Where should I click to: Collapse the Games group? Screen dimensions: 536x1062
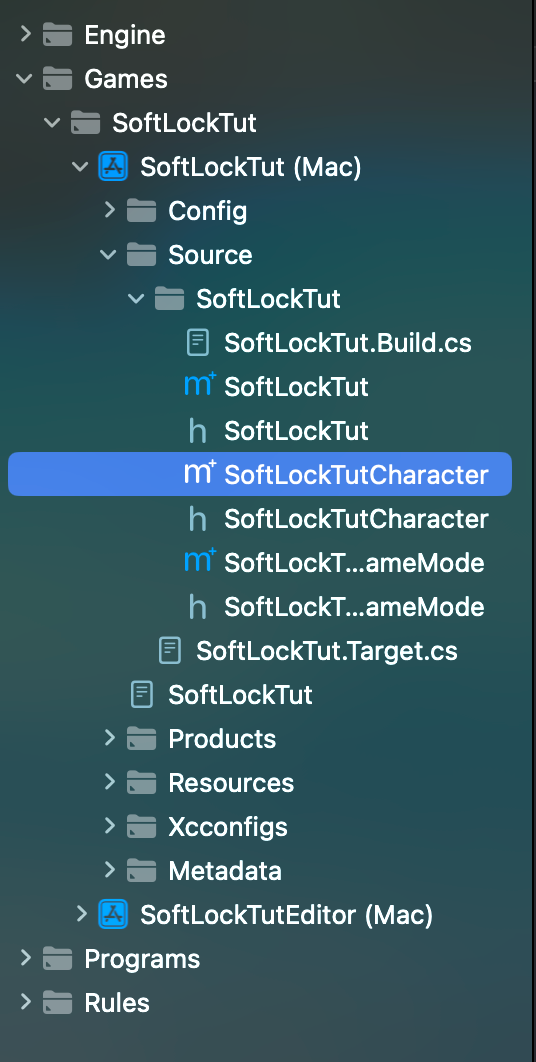click(x=25, y=79)
